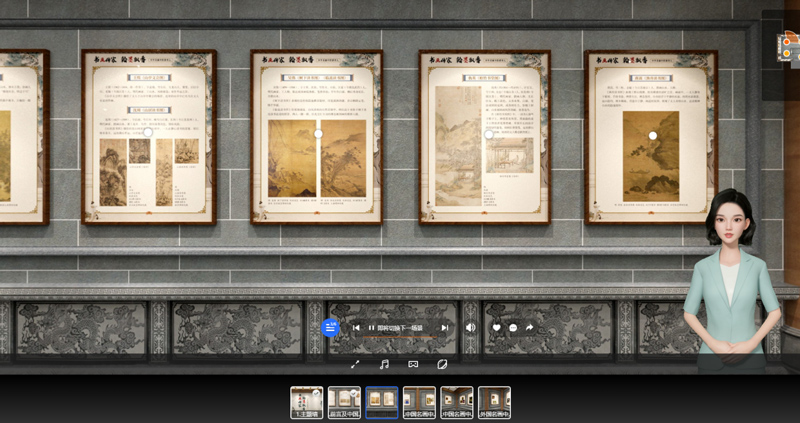
Task: Open the '中国名画中' thumbnail beside the current scene
Action: (419, 403)
